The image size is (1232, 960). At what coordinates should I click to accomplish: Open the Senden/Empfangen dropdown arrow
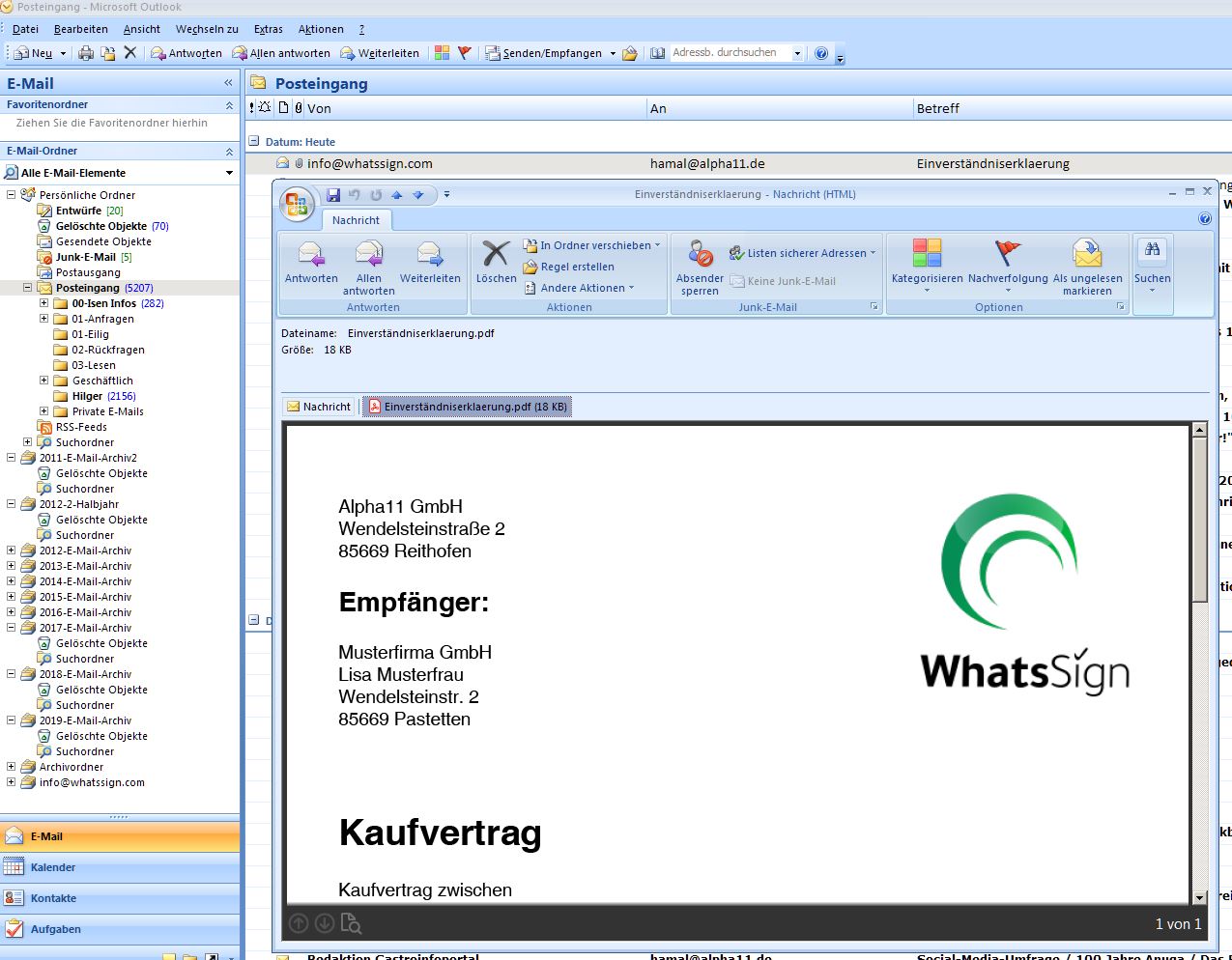613,53
